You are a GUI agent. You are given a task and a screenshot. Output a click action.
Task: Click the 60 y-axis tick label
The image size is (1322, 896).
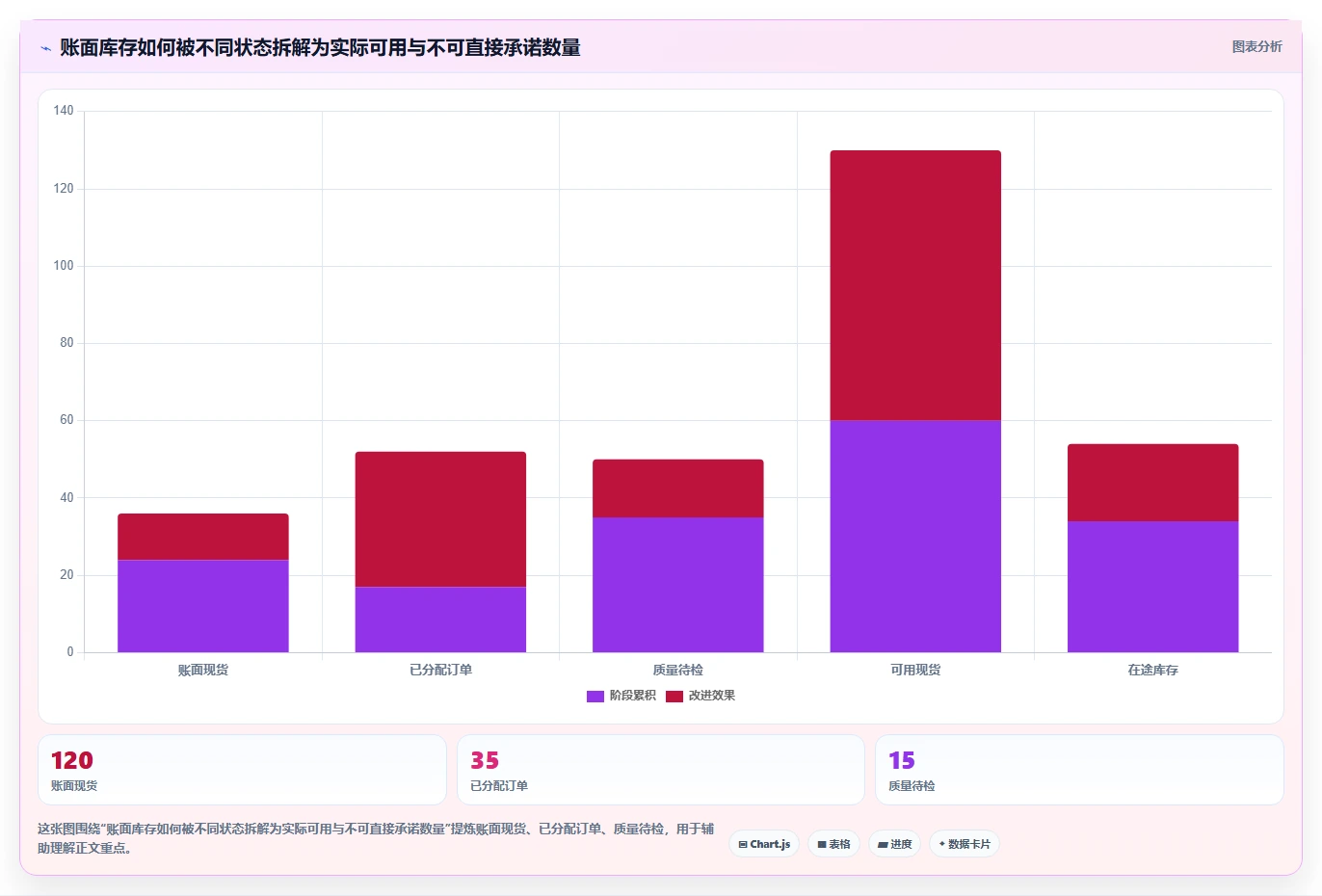[x=66, y=420]
